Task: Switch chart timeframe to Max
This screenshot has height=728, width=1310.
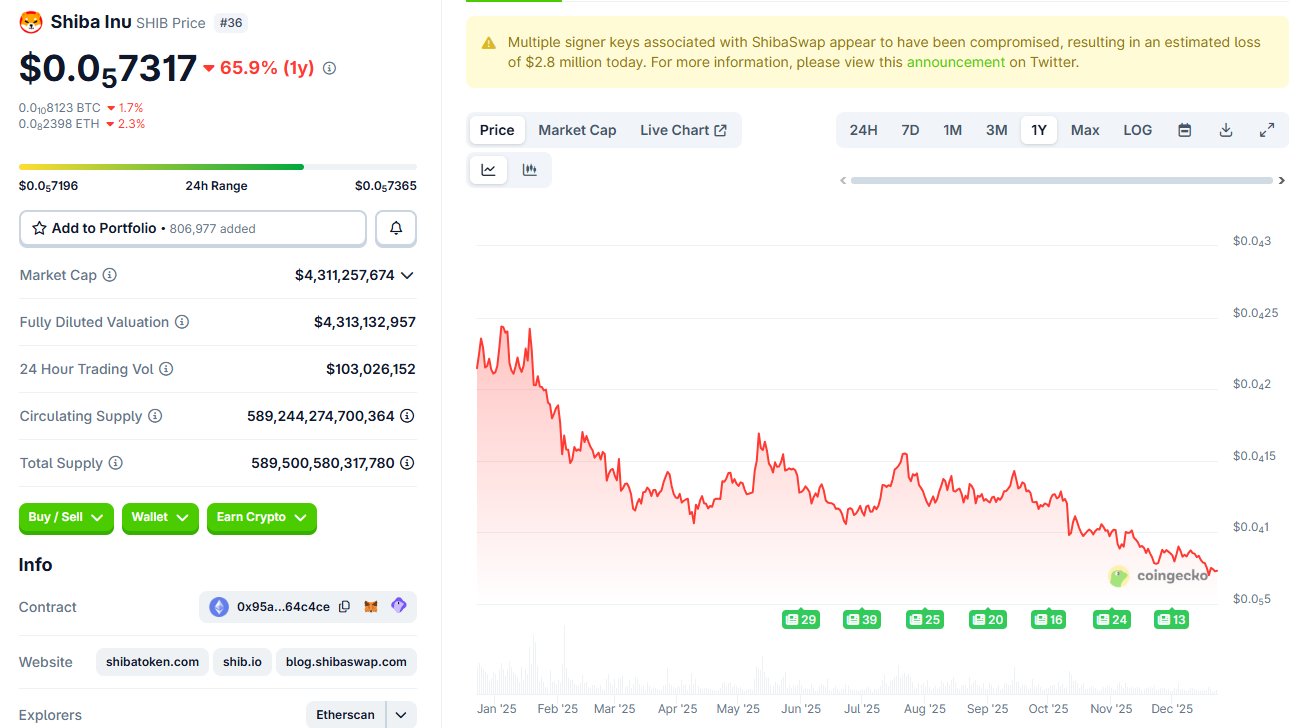Action: tap(1085, 129)
